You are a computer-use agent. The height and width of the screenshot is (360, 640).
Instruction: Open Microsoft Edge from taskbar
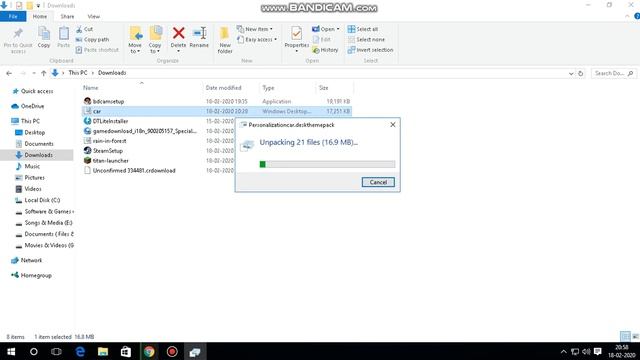coord(80,351)
